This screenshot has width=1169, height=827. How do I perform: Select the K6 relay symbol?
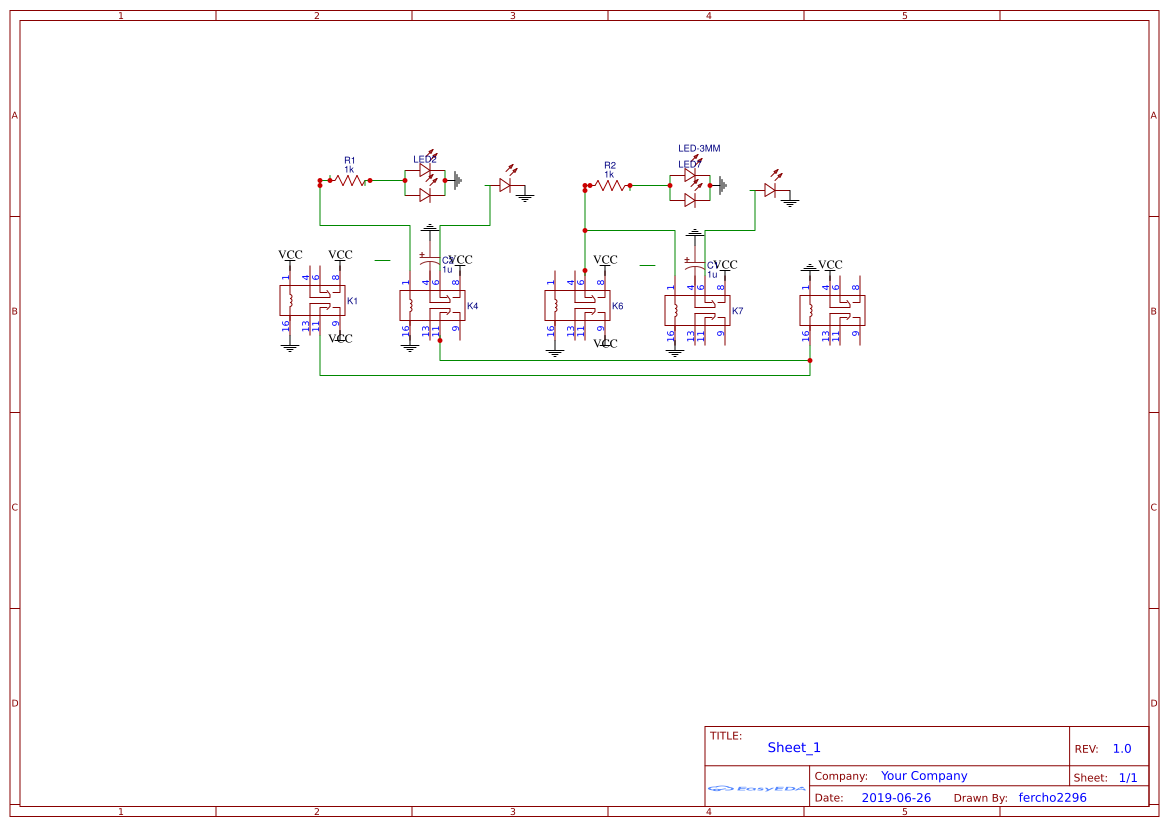coord(577,305)
